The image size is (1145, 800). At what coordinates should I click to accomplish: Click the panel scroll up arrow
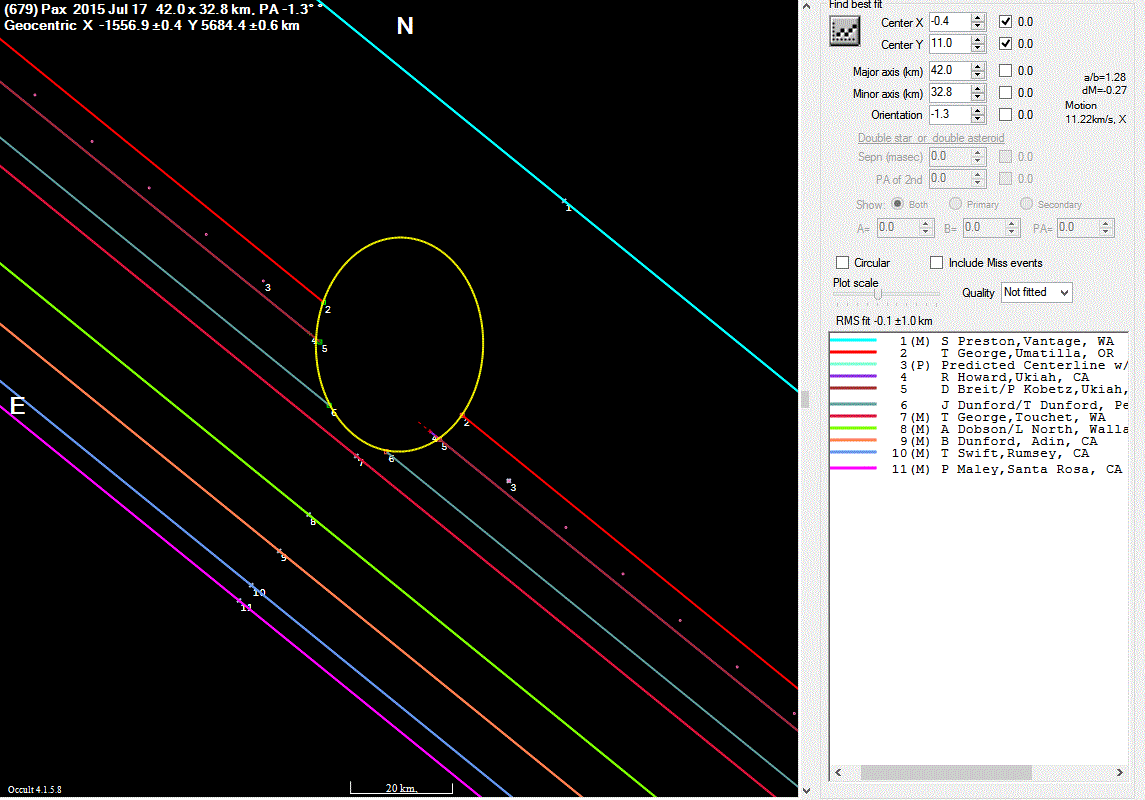pyautogui.click(x=806, y=6)
